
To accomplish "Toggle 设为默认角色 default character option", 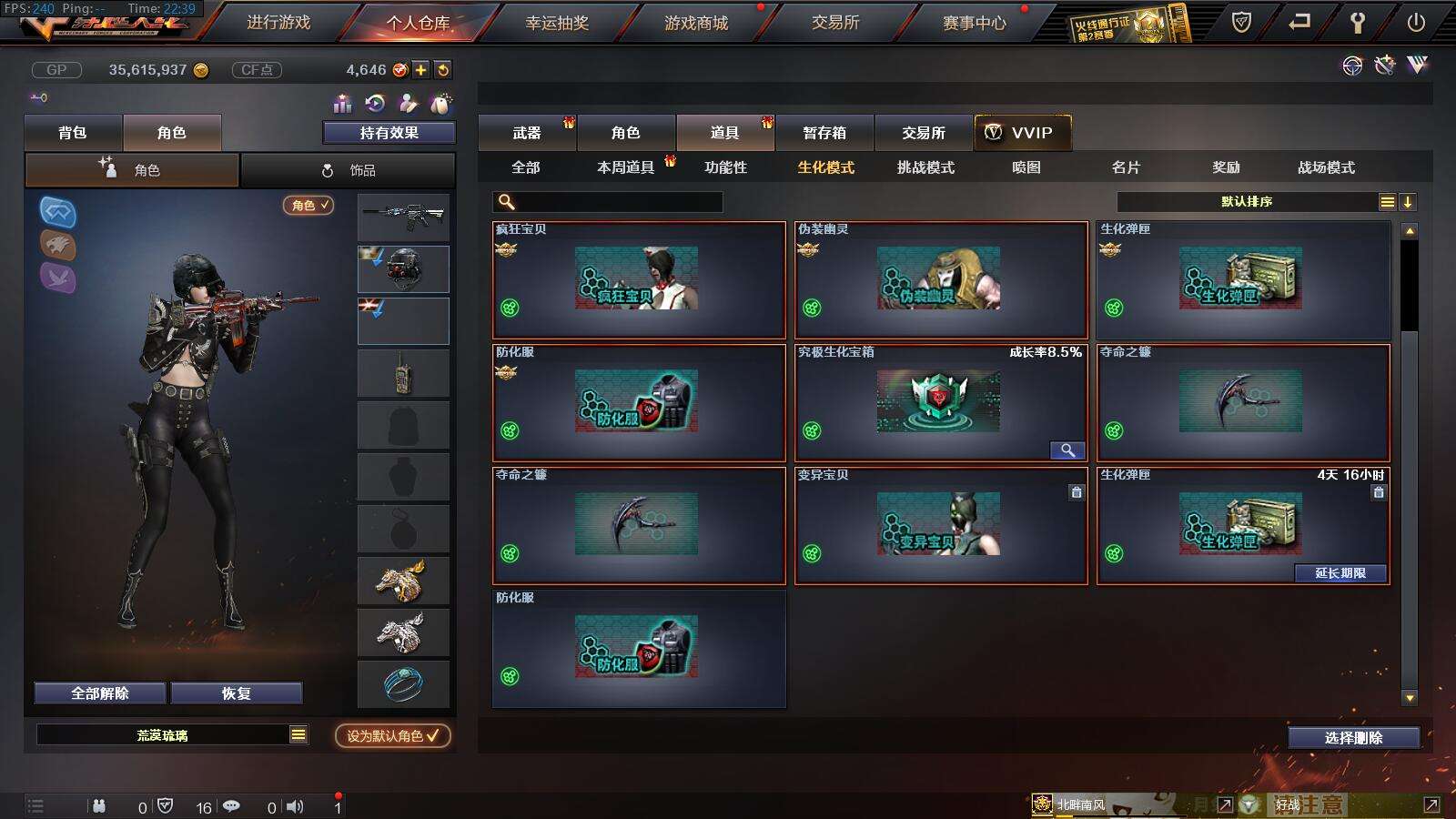I will pos(393,735).
